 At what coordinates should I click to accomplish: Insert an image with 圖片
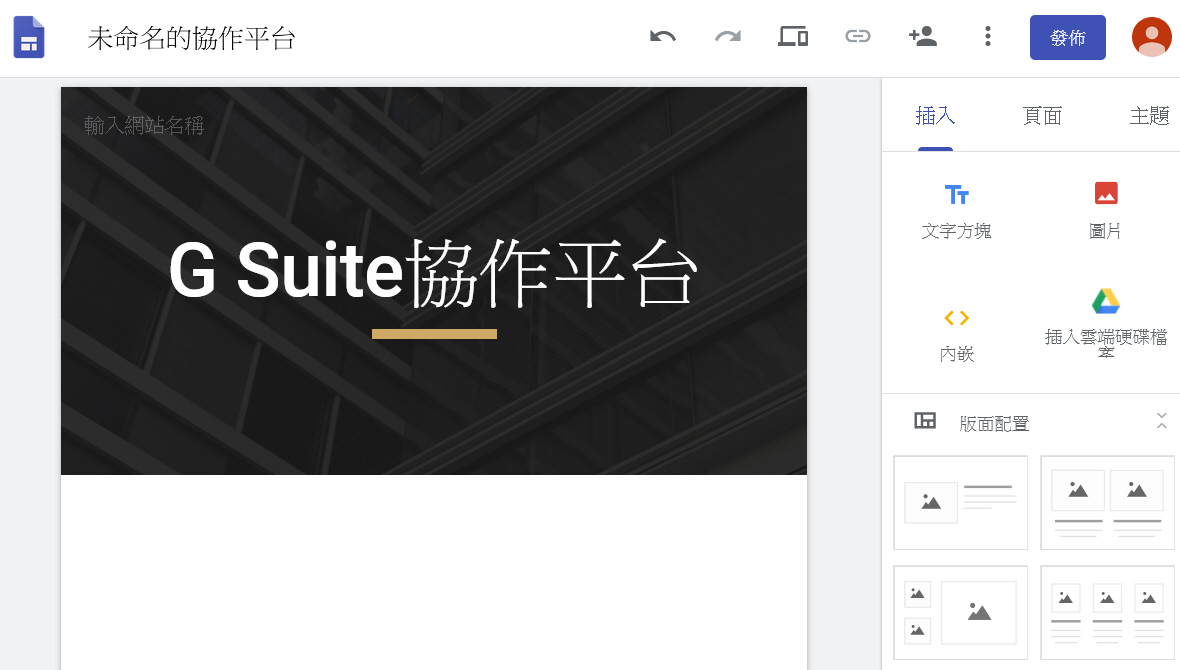(1105, 212)
